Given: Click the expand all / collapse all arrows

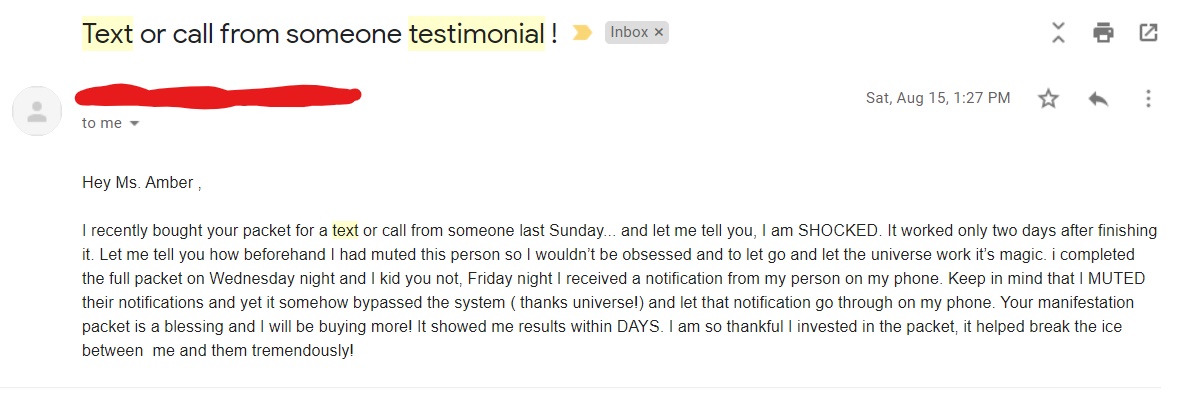Looking at the screenshot, I should click(x=1058, y=32).
